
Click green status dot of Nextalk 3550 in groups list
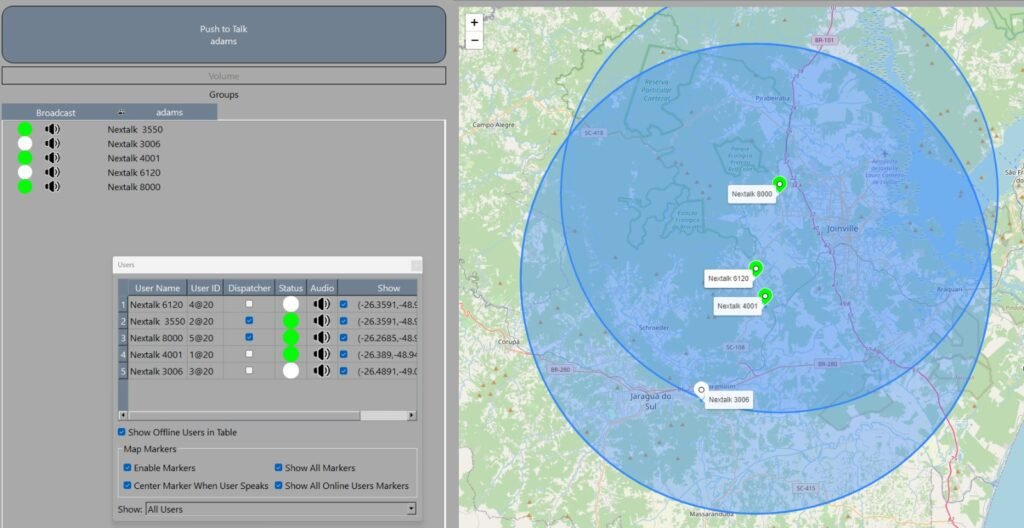click(x=25, y=129)
